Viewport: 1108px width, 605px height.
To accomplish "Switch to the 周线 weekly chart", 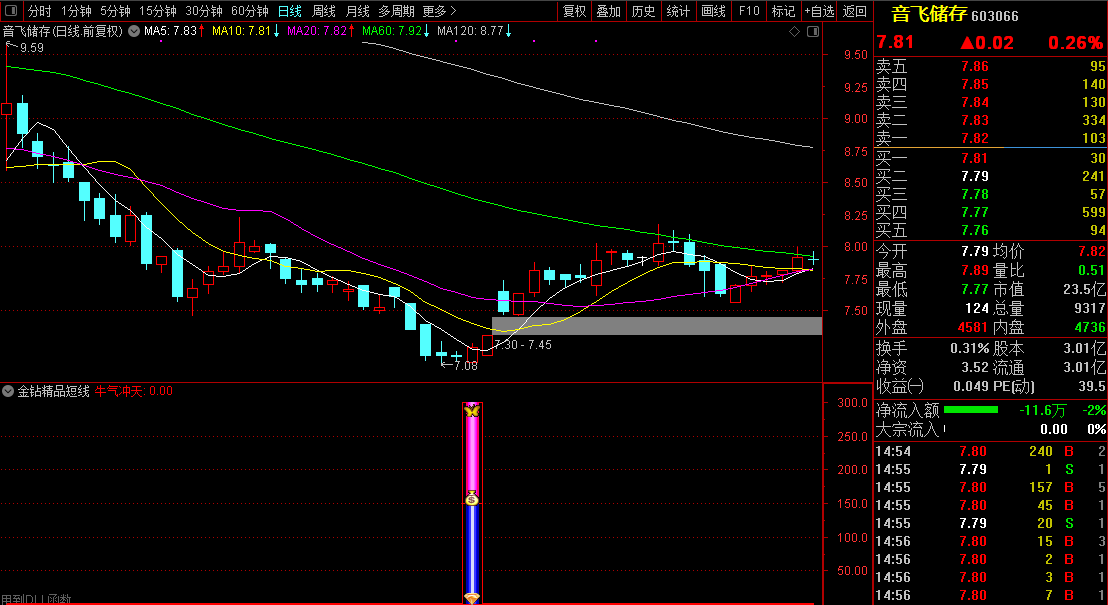I will [x=324, y=11].
